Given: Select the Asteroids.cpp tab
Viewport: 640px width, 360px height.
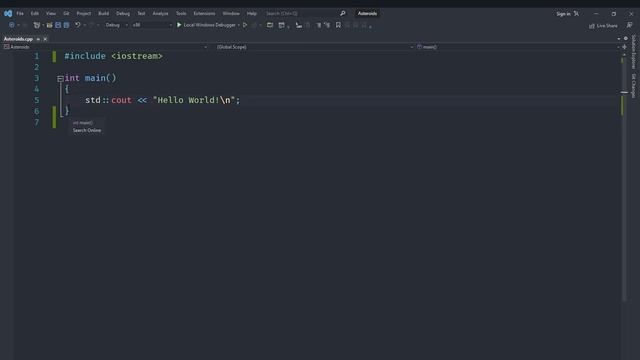Looking at the screenshot, I should click(x=18, y=39).
